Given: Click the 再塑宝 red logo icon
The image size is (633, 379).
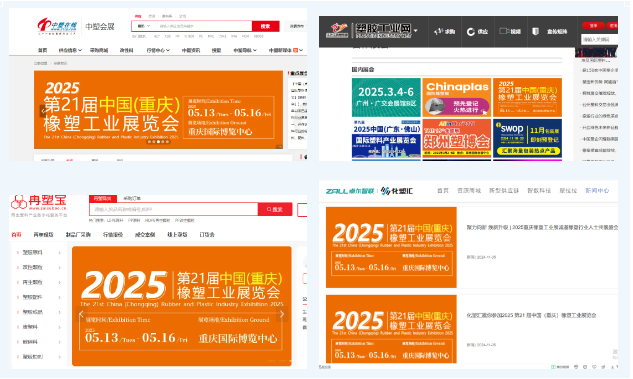Looking at the screenshot, I should pyautogui.click(x=18, y=202).
